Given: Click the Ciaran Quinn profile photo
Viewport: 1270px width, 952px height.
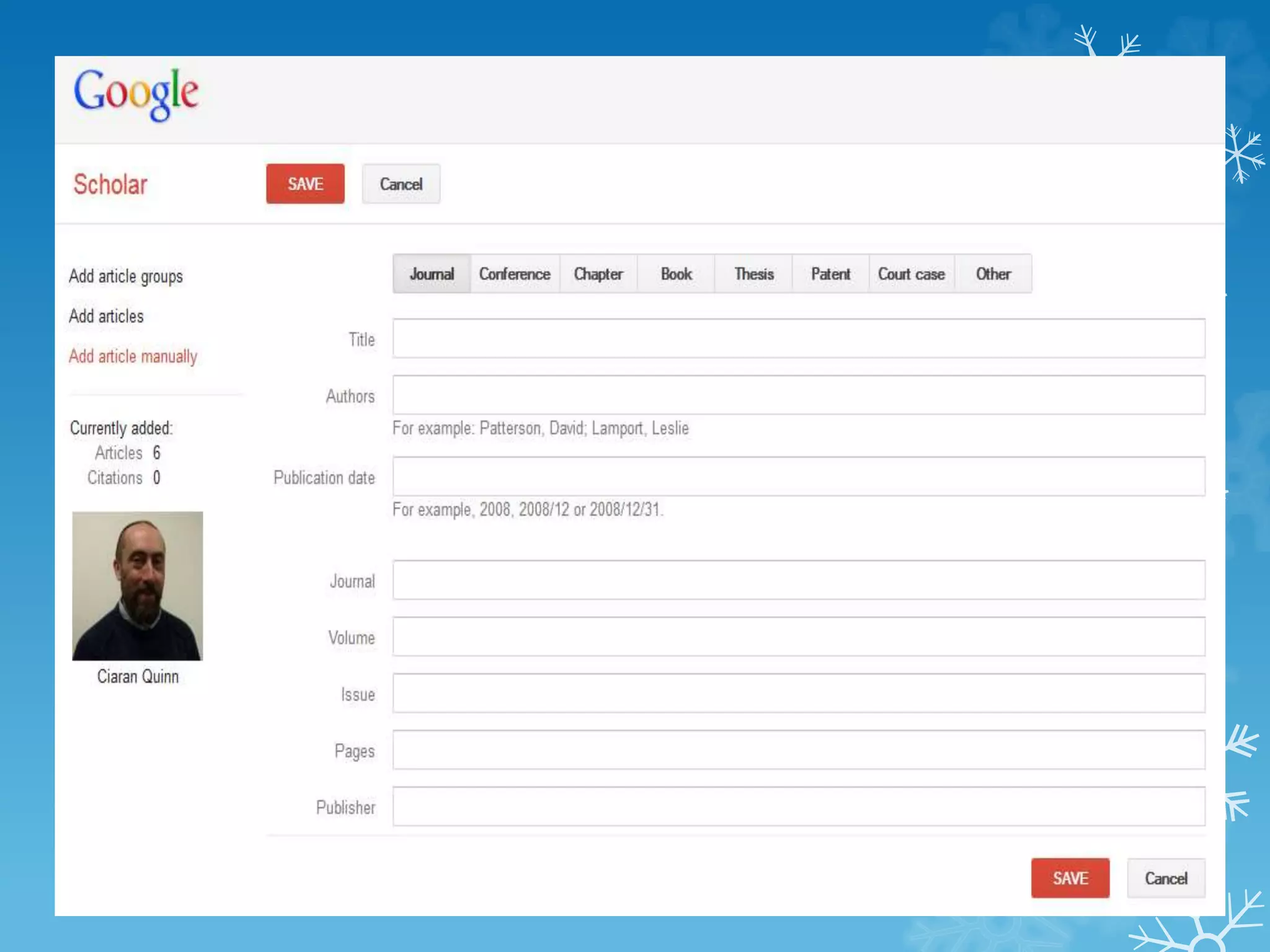Looking at the screenshot, I should pos(138,586).
